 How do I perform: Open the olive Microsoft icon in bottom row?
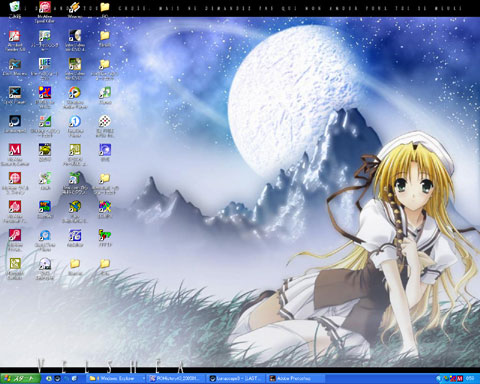pos(15,264)
